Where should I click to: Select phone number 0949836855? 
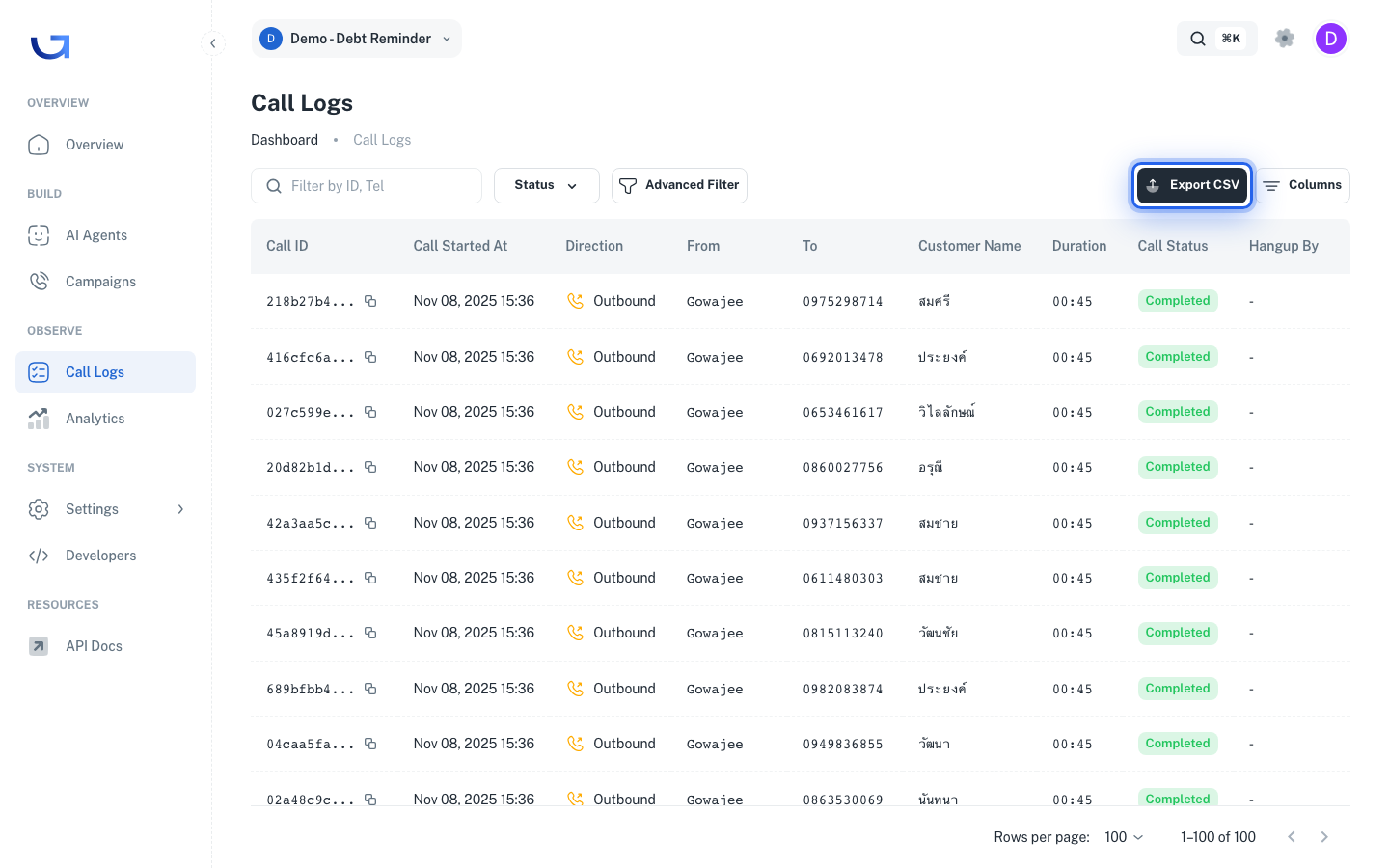tap(843, 745)
